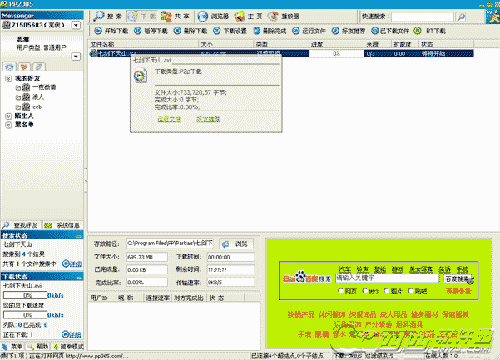This screenshot has height=360, width=500.
Task: Click the Add toolbar button after Run File
Action: [x=349, y=31]
